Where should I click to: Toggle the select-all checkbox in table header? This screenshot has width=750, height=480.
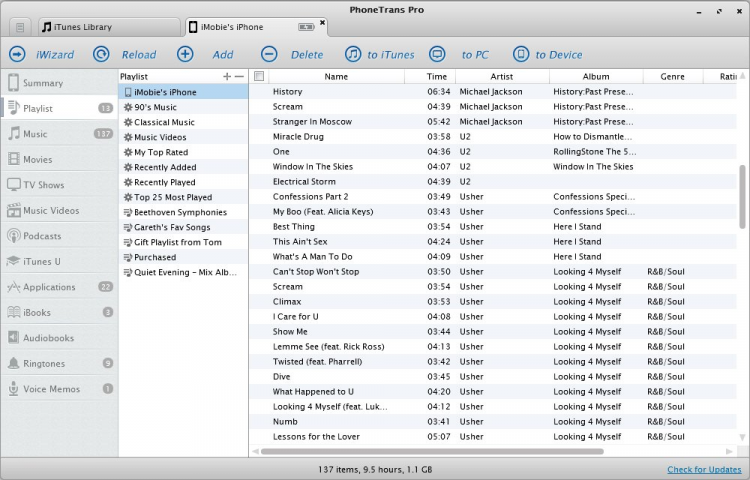point(260,76)
